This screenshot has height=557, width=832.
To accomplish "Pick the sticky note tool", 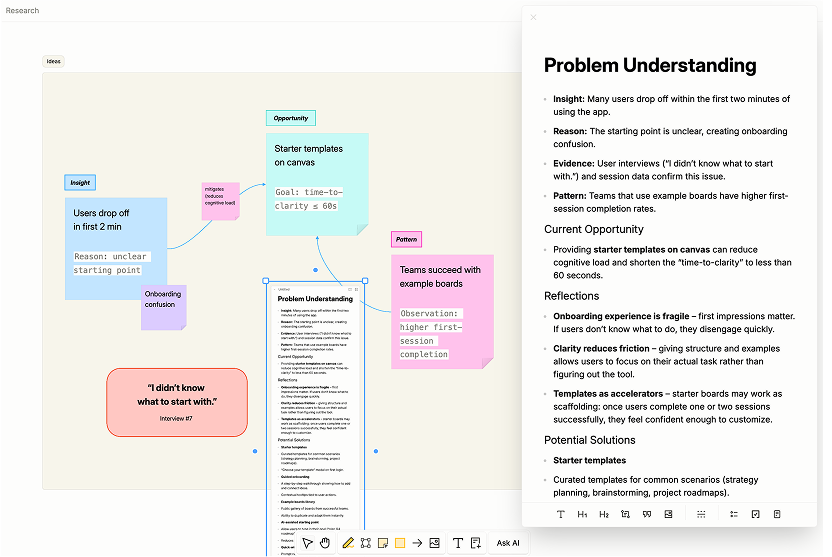I will (383, 543).
